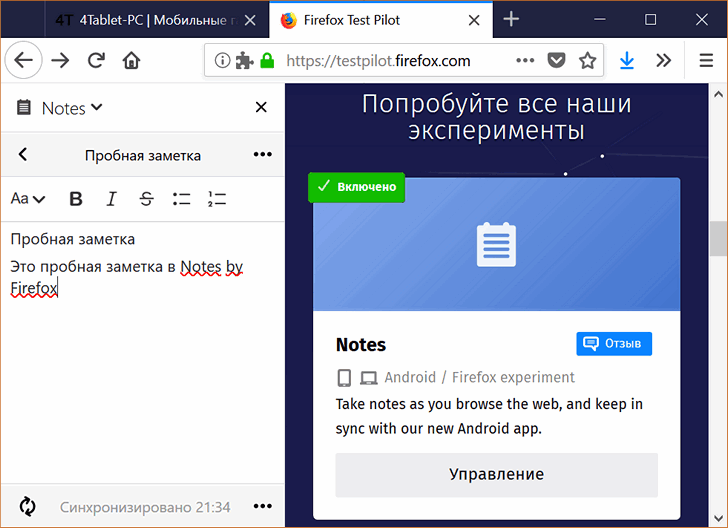Screen dimensions: 728x528
Task: Insert a numbered list
Action: pos(217,199)
